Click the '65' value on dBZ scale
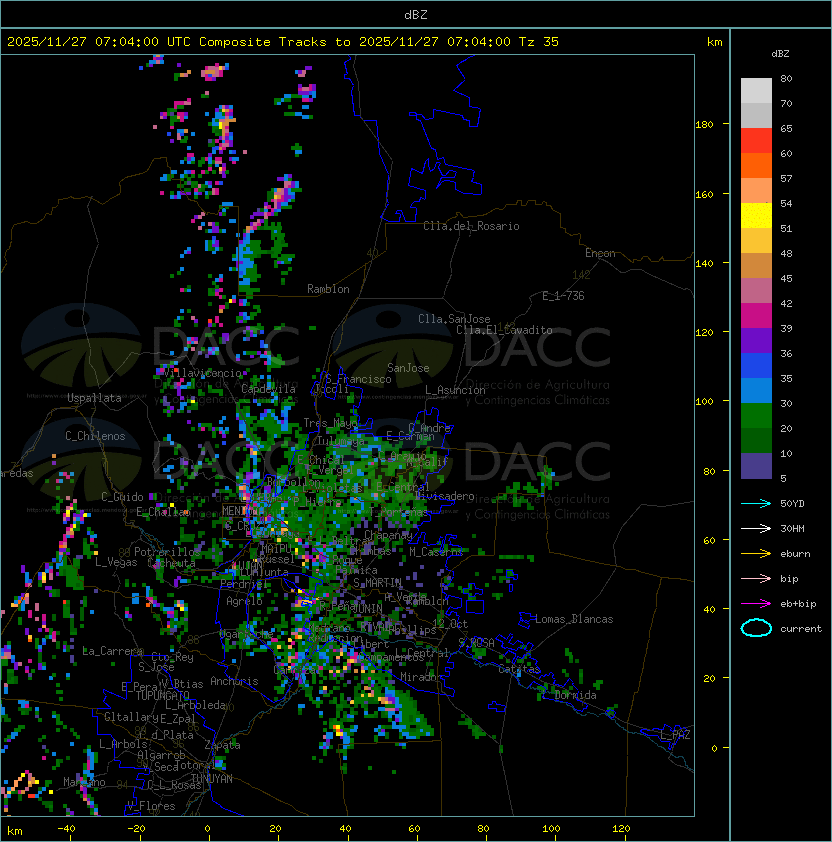The height and width of the screenshot is (842, 832). pos(786,128)
